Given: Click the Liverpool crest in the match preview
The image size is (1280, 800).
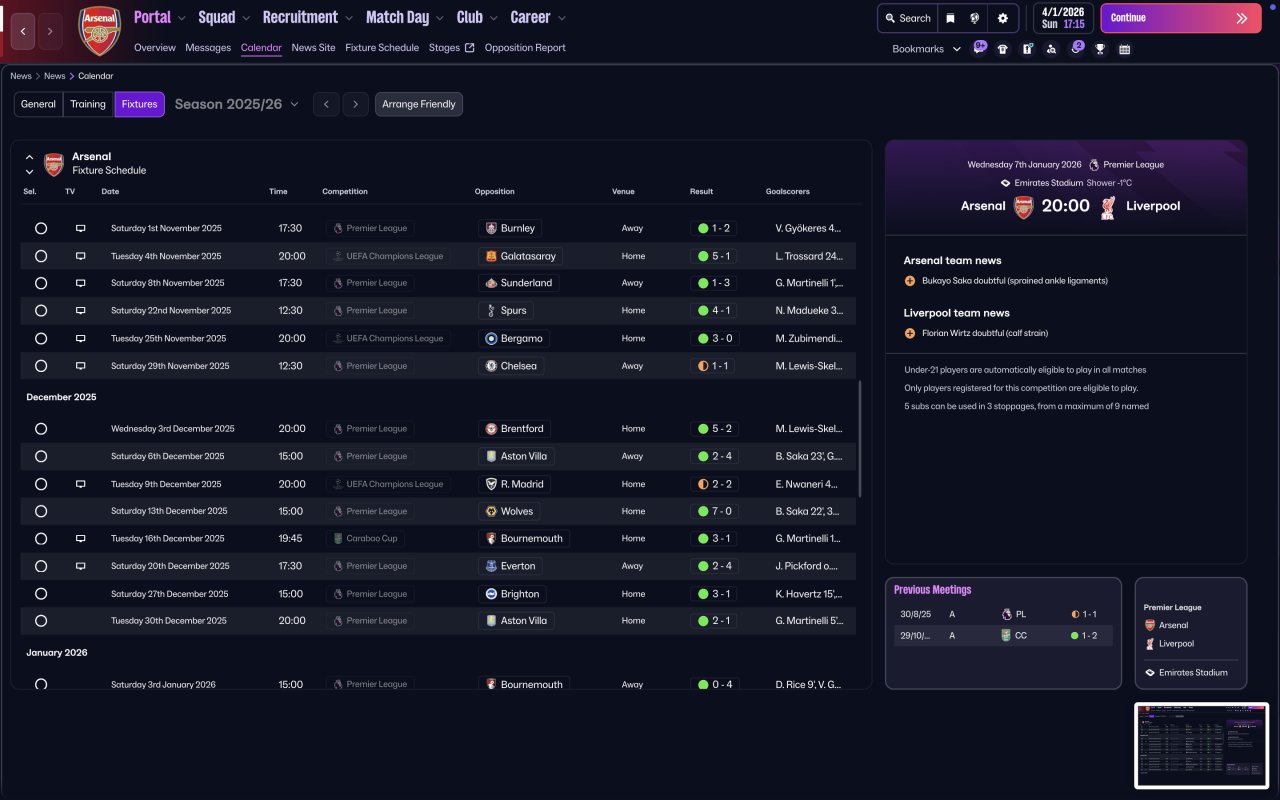Looking at the screenshot, I should click(1108, 206).
